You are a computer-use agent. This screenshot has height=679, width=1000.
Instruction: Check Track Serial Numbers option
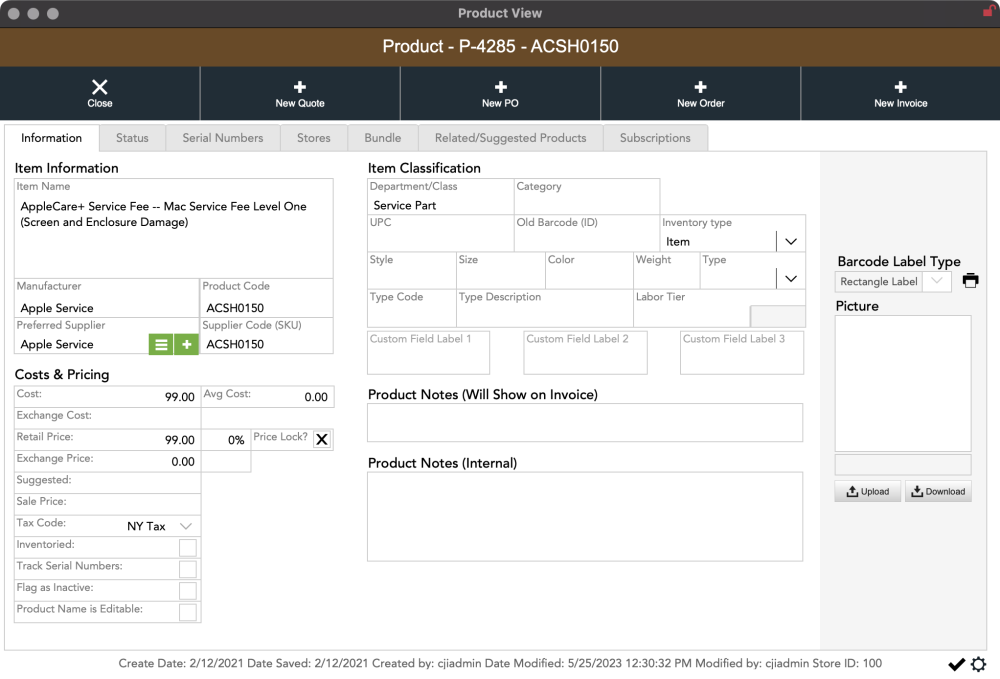[x=187, y=569]
